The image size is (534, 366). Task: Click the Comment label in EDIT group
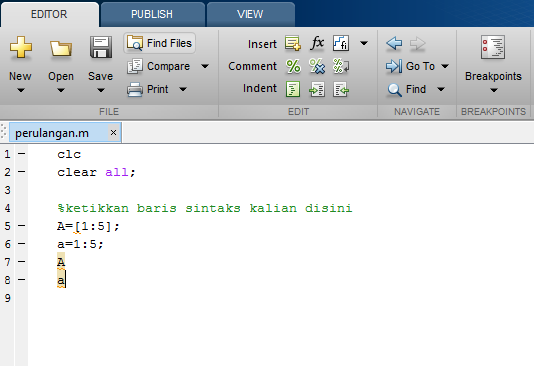pyautogui.click(x=252, y=66)
